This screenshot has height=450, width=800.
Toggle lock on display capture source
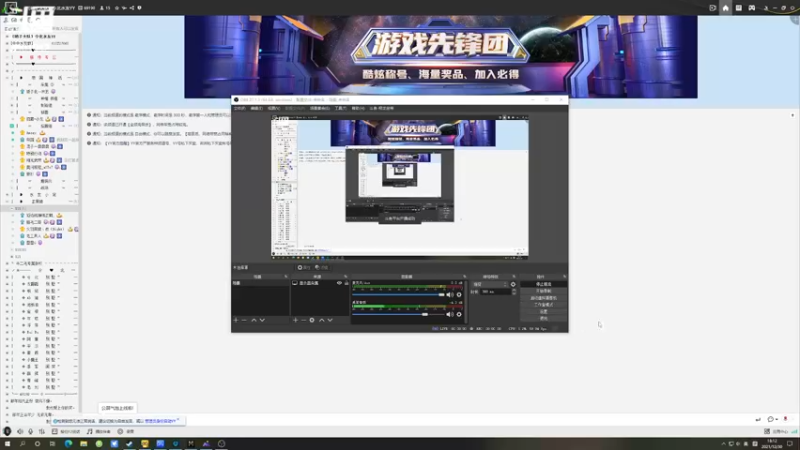346,283
